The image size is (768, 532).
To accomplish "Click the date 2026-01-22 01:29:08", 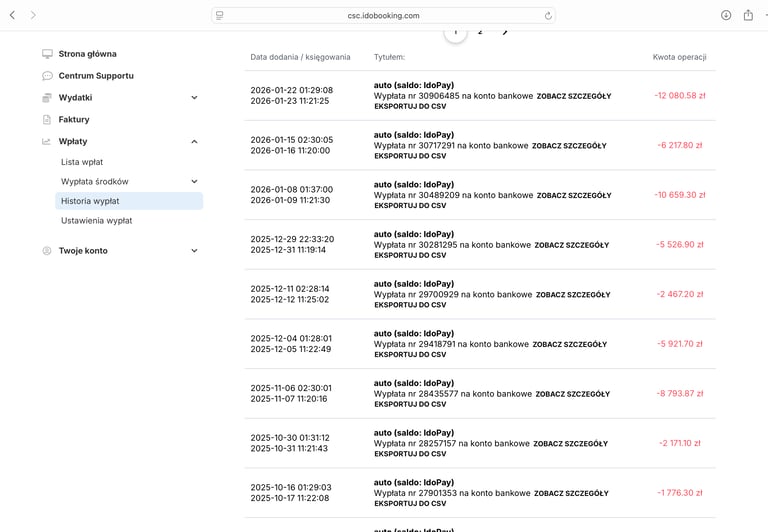I will (291, 90).
